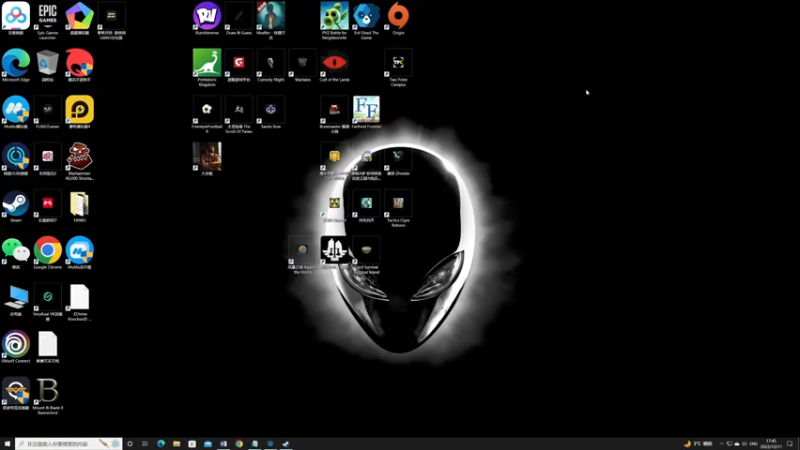Select the Farthest Frontier icon

point(366,112)
